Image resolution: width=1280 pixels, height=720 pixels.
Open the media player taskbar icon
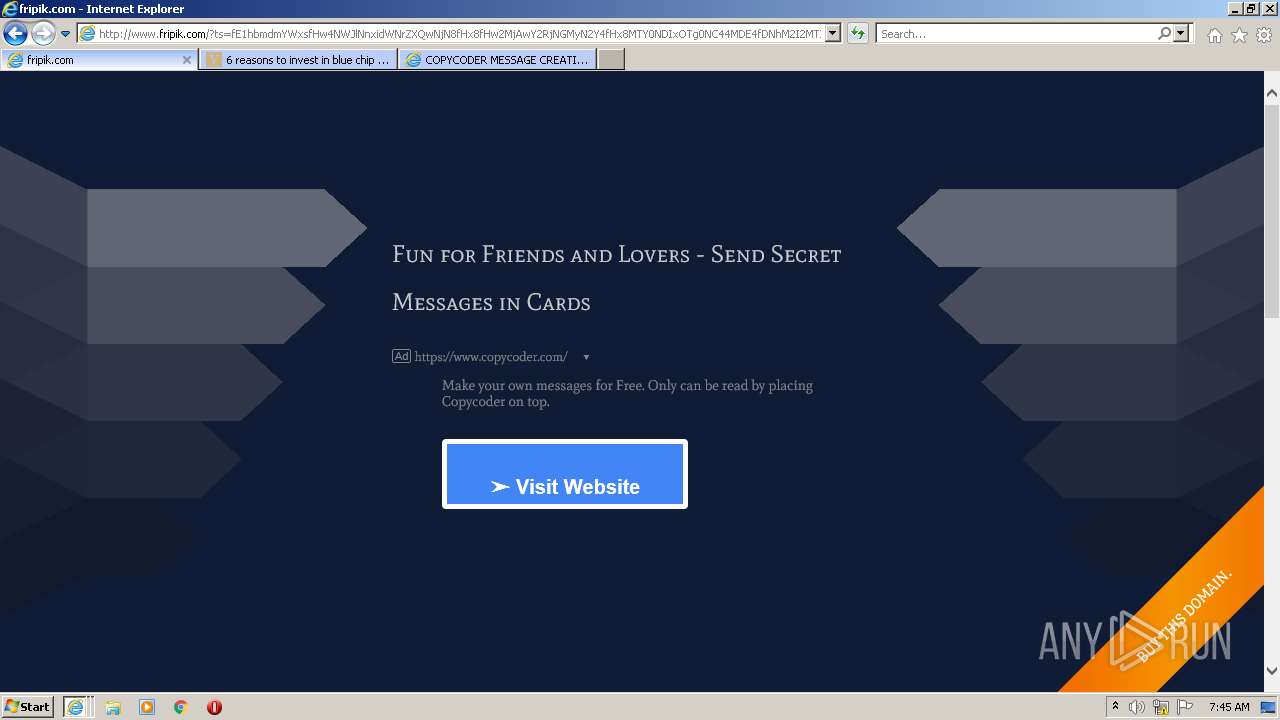click(147, 707)
